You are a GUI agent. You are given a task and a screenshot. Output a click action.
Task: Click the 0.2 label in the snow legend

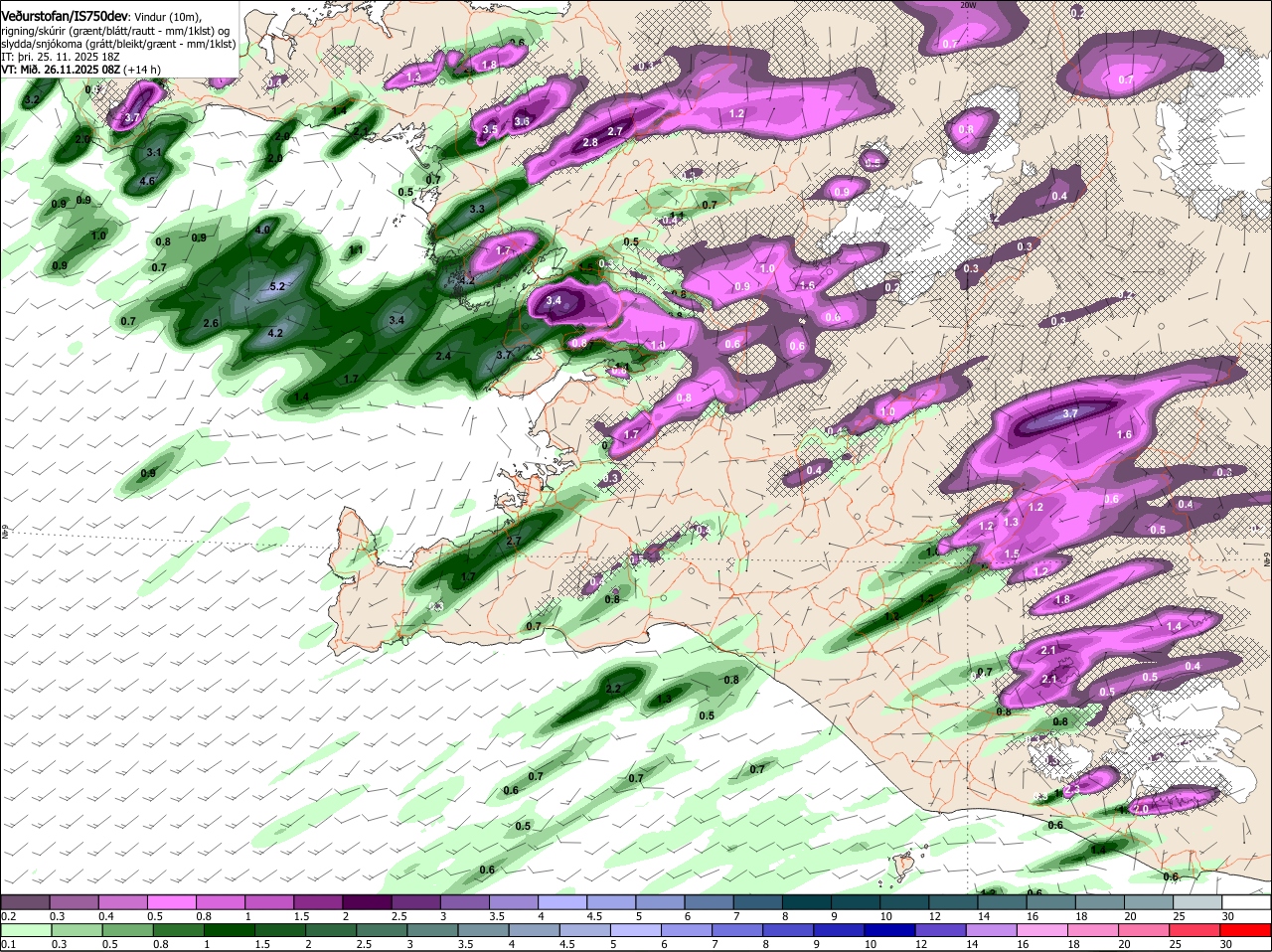click(x=8, y=915)
